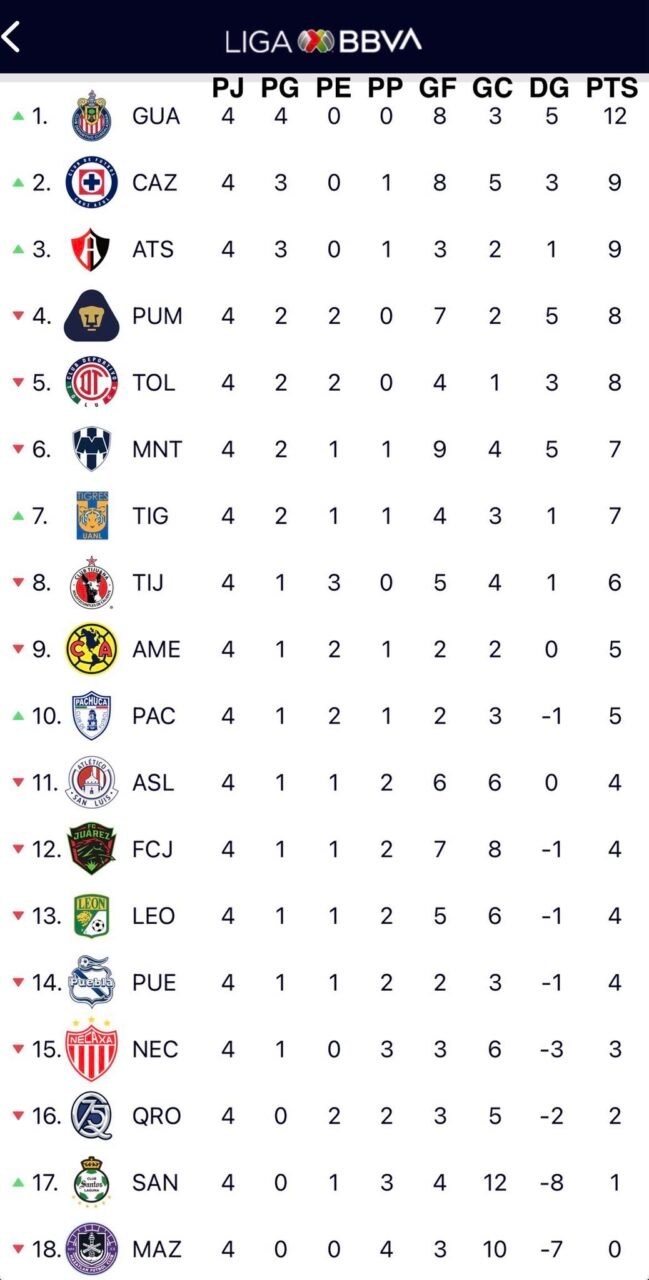Click the PJ matches played header
Screen dimensions: 649x1280
coord(228,87)
